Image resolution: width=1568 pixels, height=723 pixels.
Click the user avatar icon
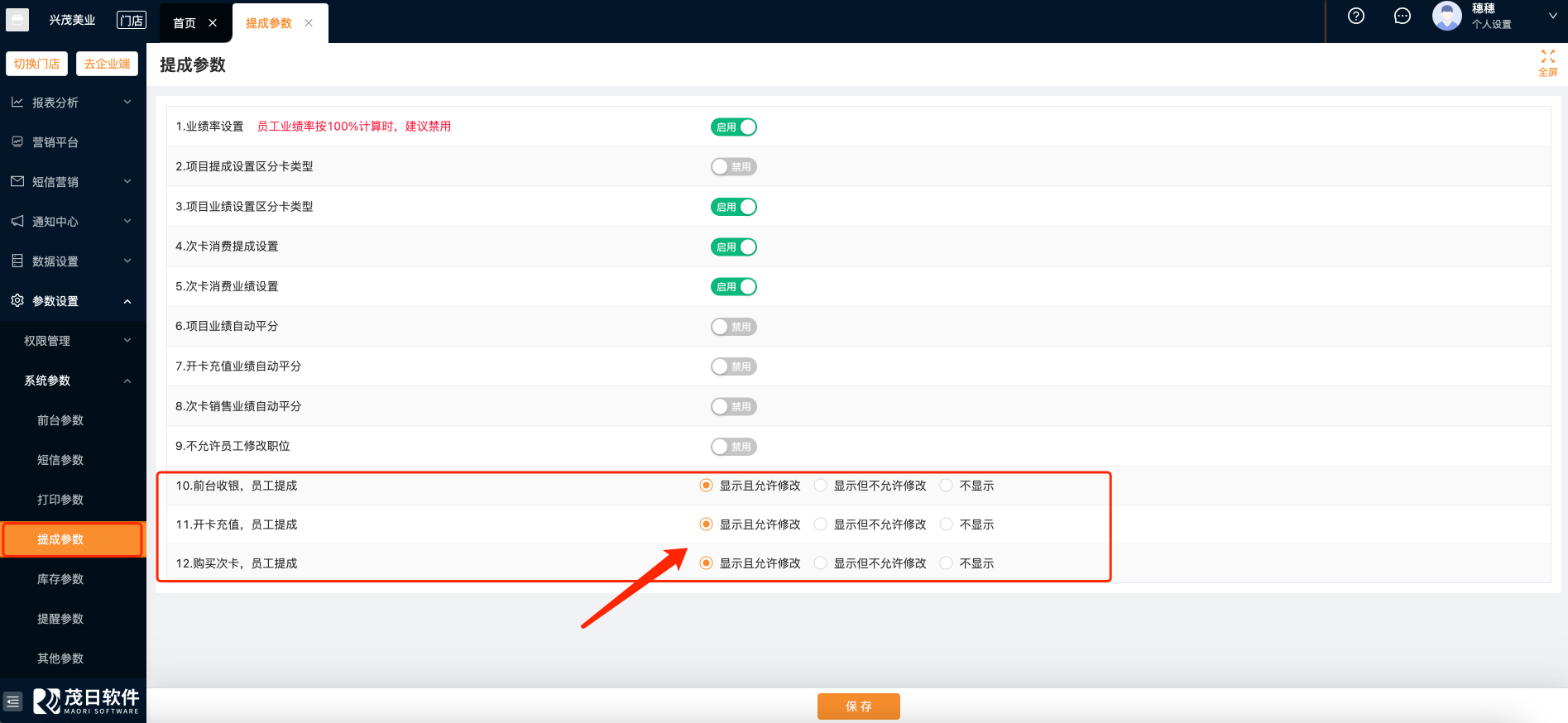(1446, 16)
